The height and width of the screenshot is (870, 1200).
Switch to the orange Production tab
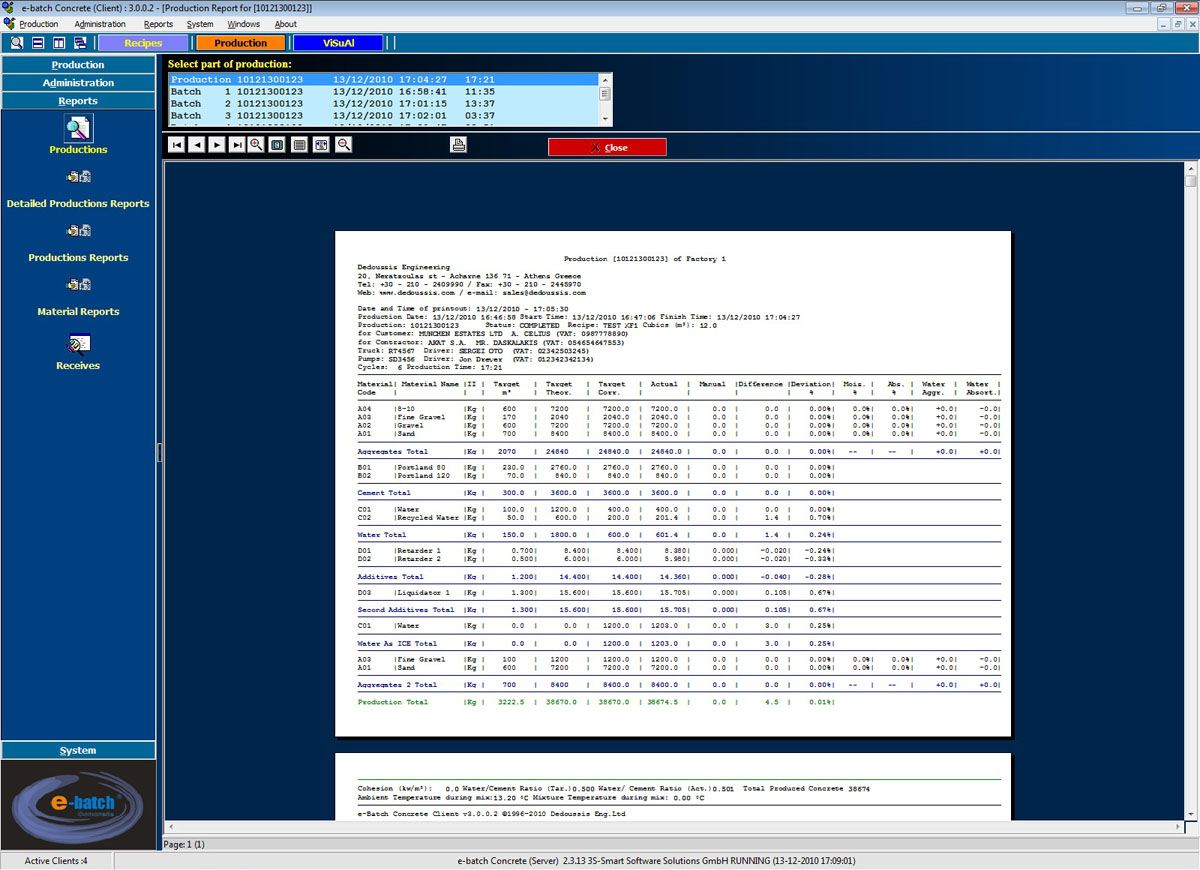click(x=240, y=43)
